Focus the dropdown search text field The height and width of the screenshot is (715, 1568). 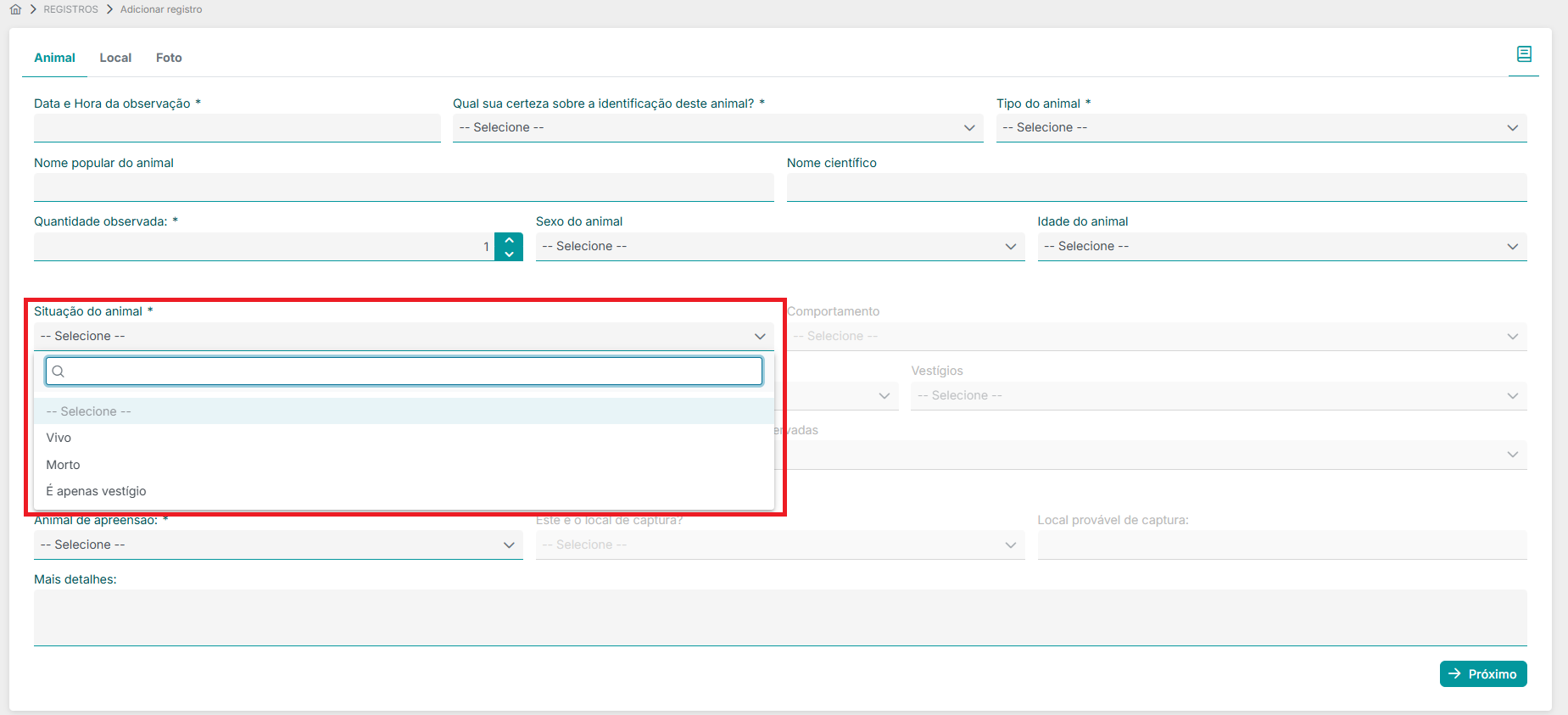(x=411, y=371)
